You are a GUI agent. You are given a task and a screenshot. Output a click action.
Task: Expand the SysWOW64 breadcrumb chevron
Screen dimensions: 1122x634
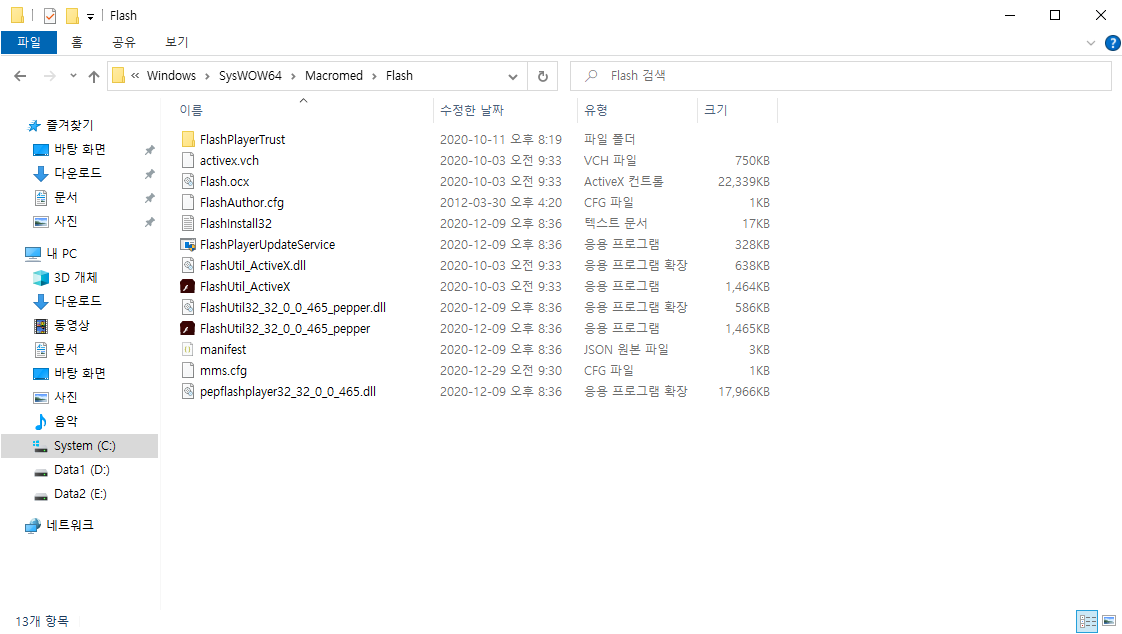[x=293, y=76]
